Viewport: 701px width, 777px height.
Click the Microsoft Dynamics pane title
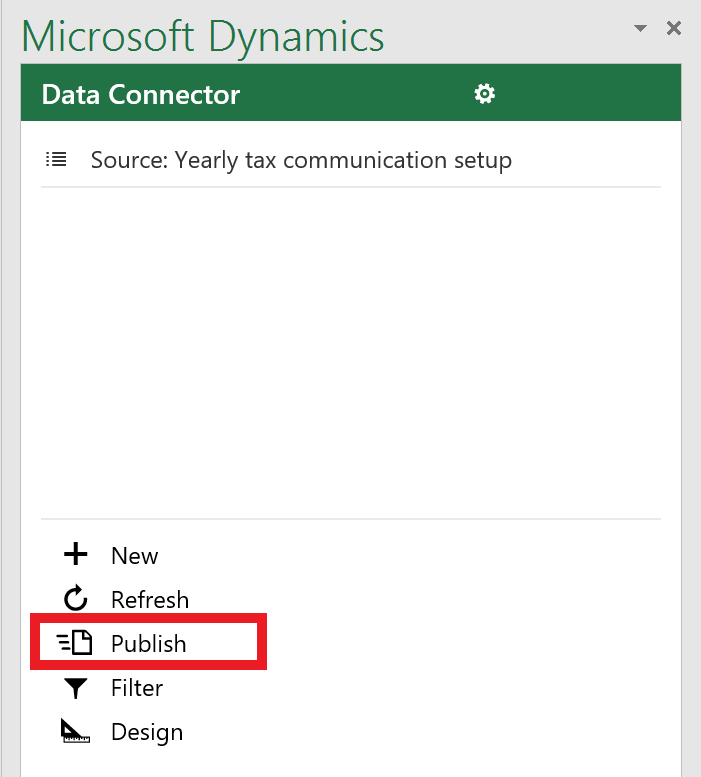click(x=203, y=37)
